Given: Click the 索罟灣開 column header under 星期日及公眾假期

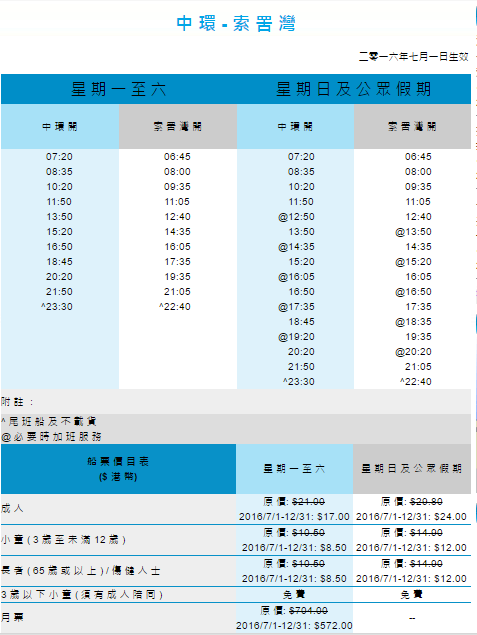Looking at the screenshot, I should pyautogui.click(x=412, y=127).
